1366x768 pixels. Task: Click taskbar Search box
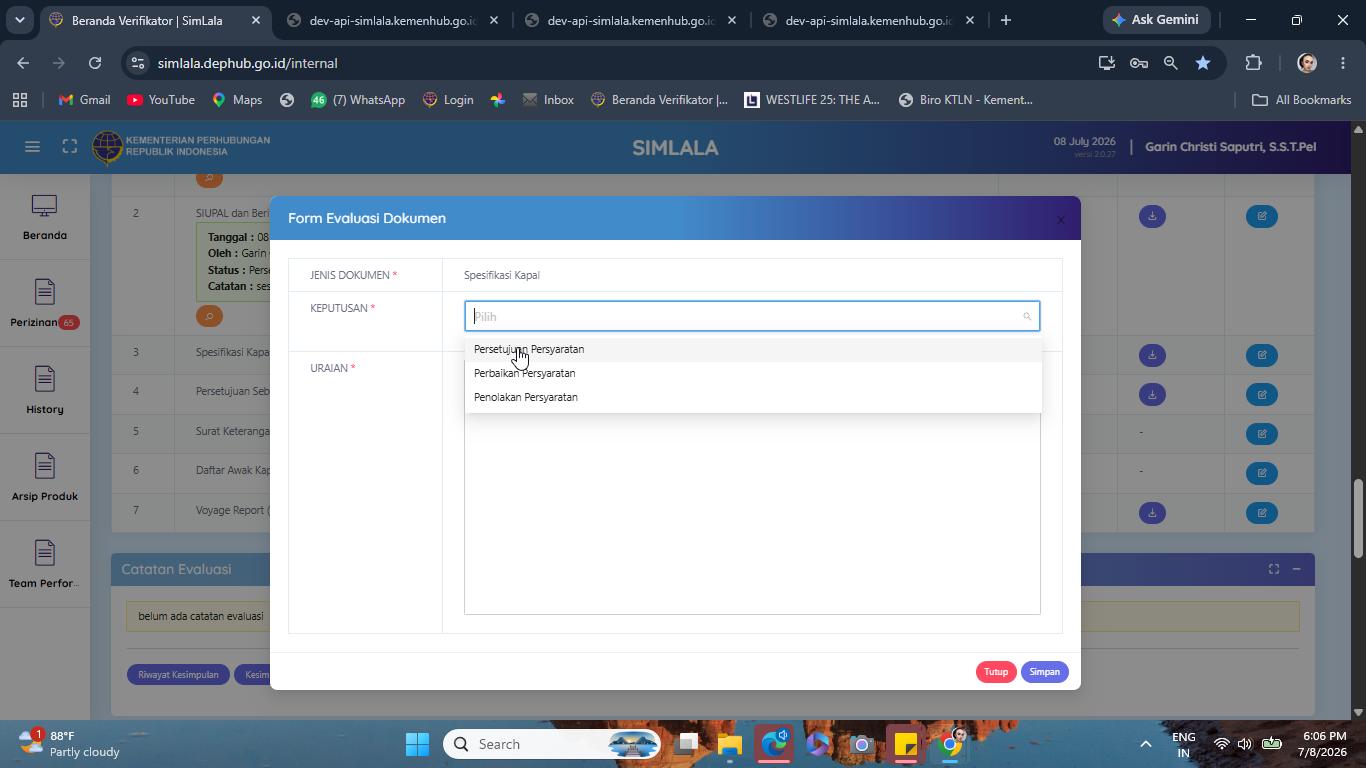tap(554, 744)
